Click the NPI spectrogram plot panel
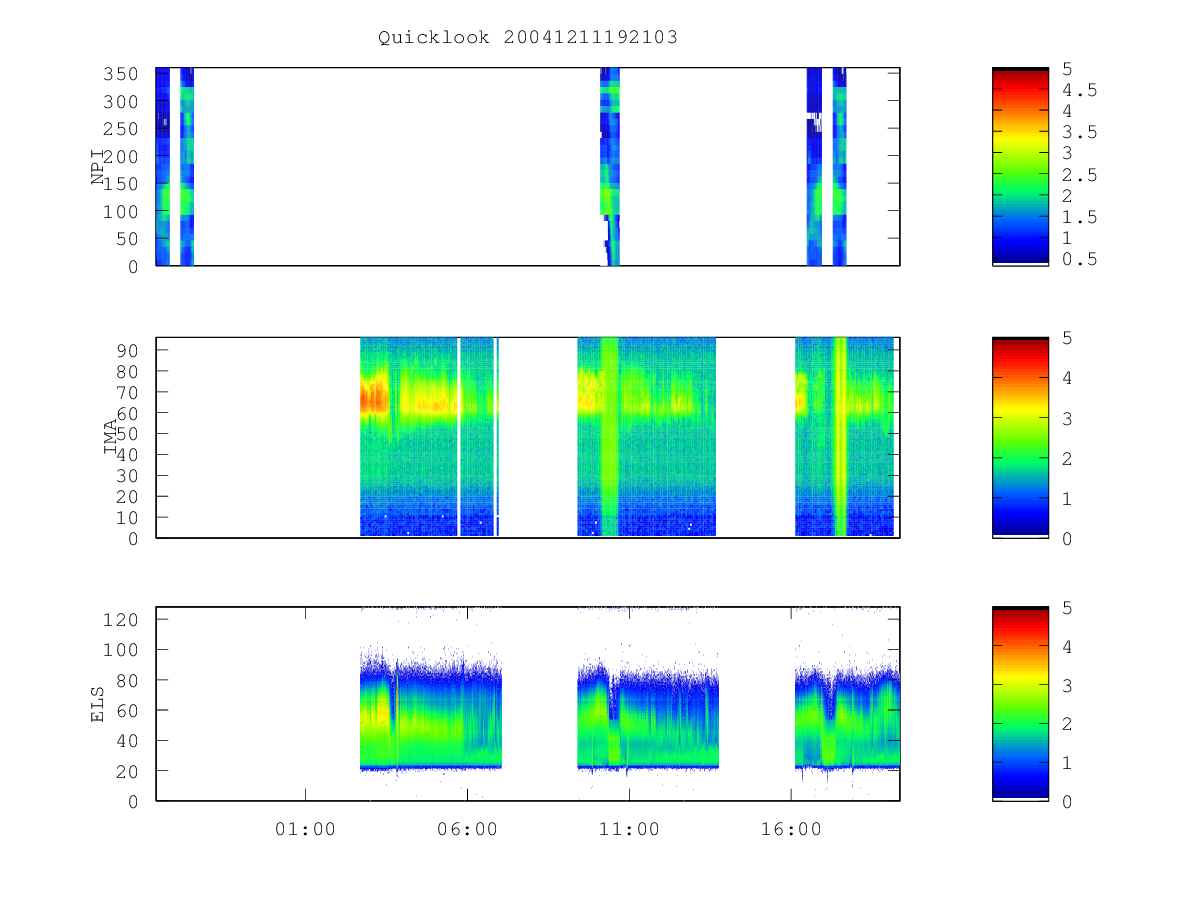Screen dimensions: 1200x900 (528, 167)
